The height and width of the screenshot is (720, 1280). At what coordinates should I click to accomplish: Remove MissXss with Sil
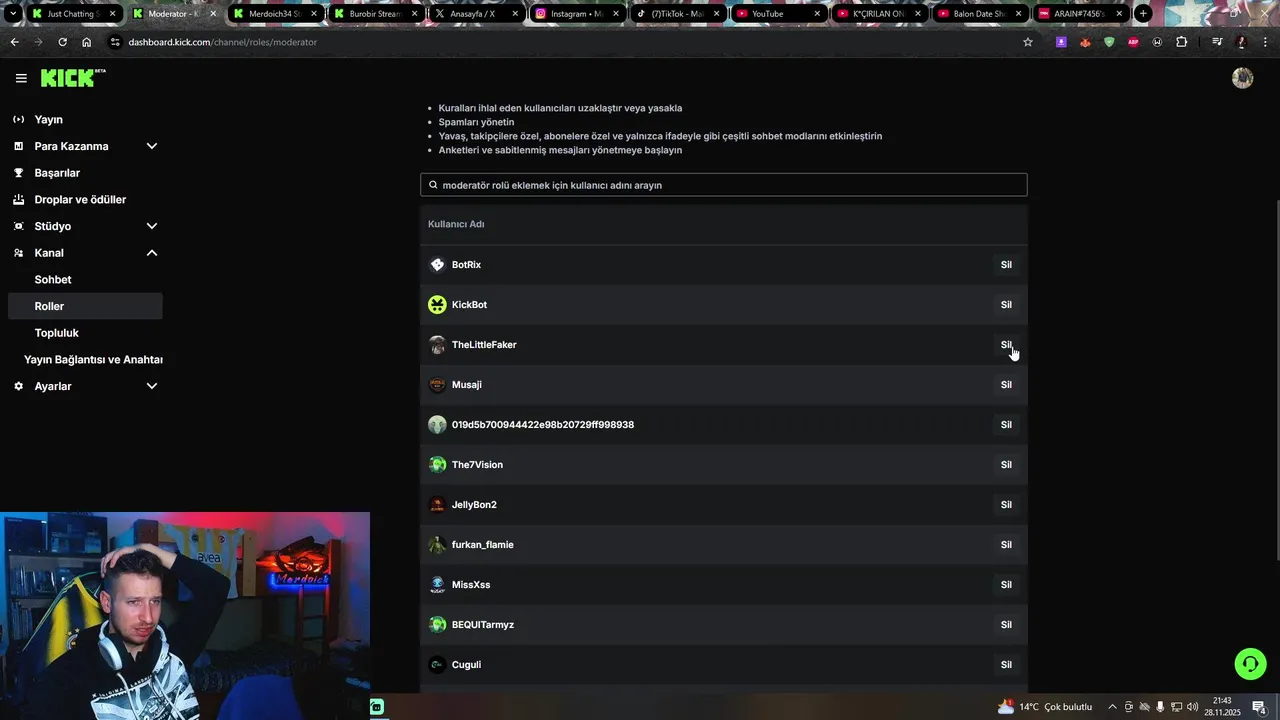pyautogui.click(x=1006, y=585)
